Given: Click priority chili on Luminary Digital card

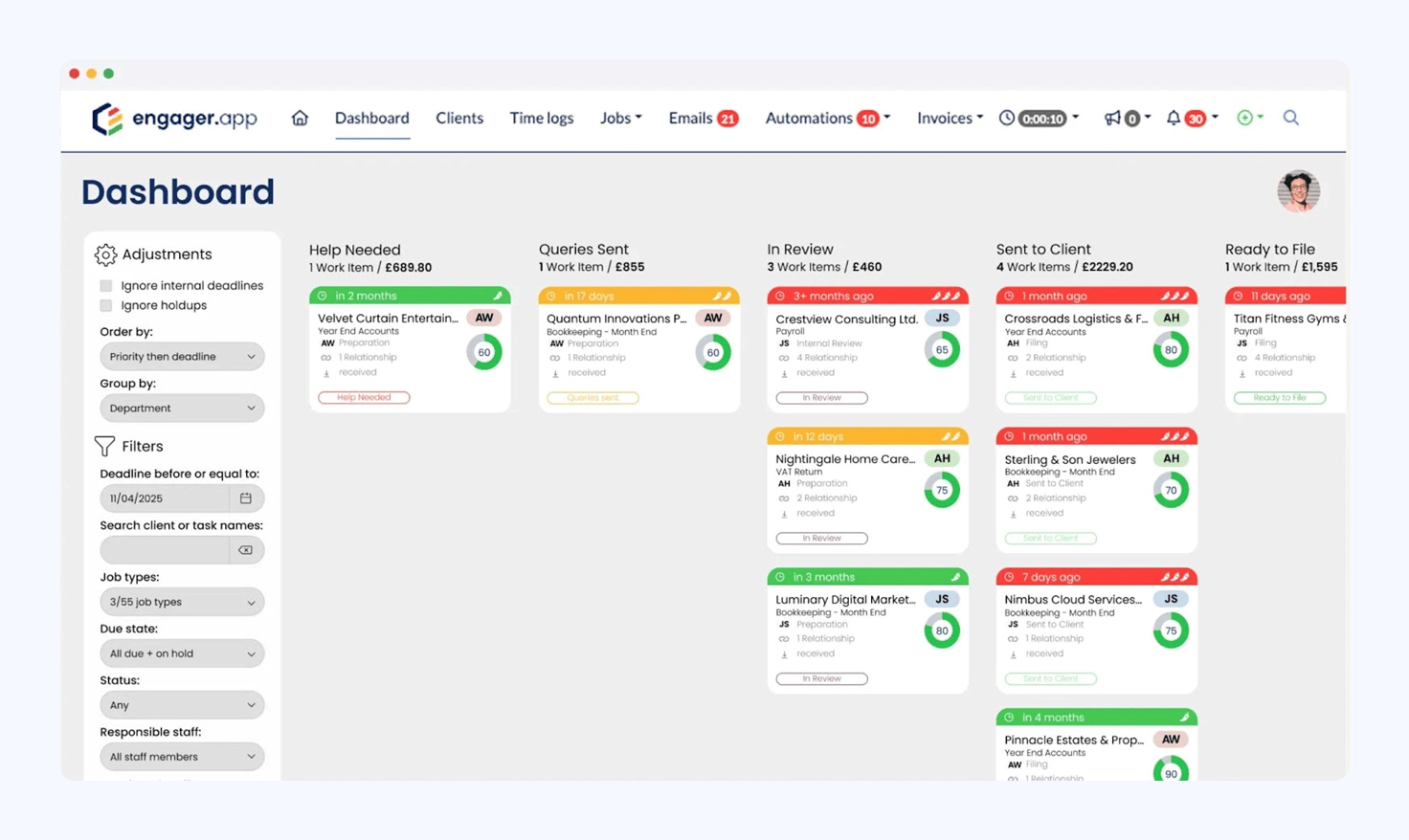Looking at the screenshot, I should (x=955, y=577).
